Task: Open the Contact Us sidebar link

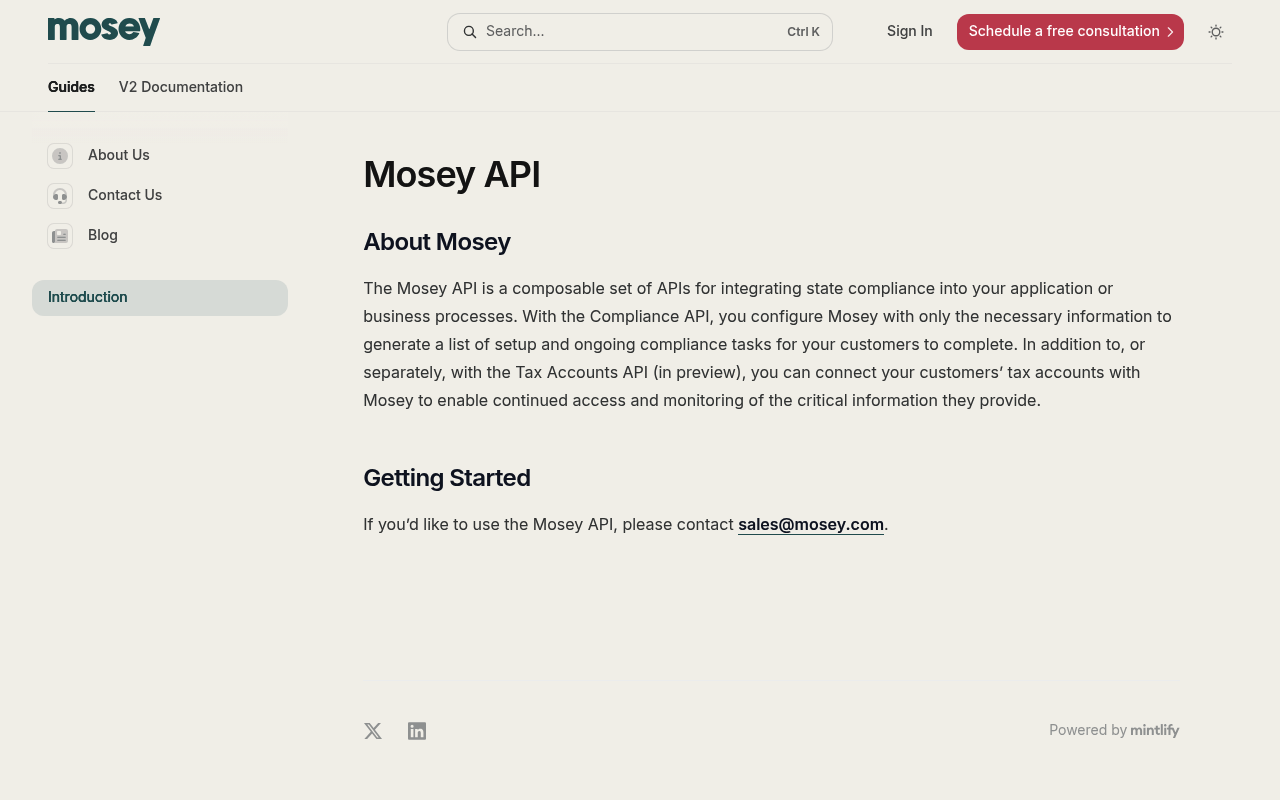Action: coord(125,195)
